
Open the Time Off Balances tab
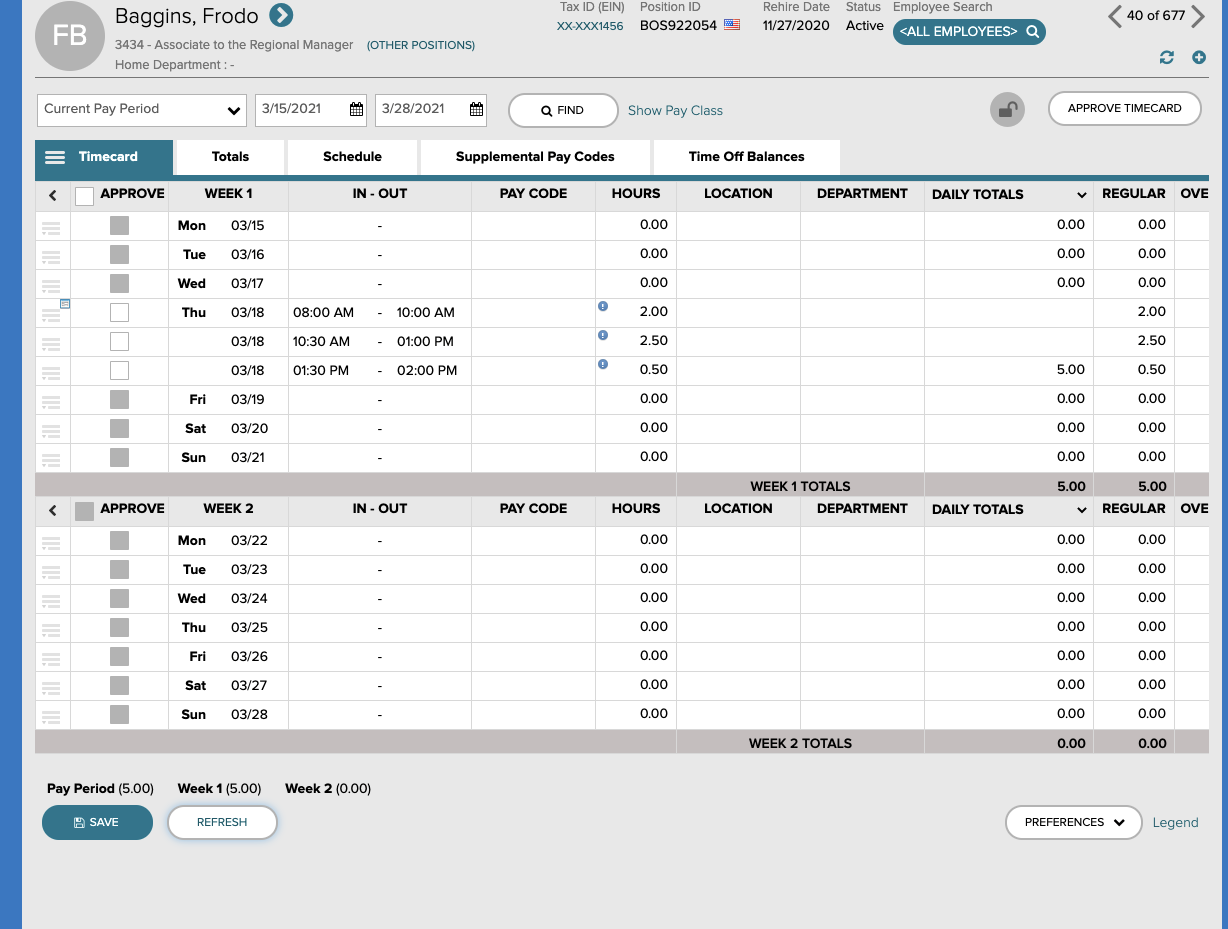(x=746, y=157)
